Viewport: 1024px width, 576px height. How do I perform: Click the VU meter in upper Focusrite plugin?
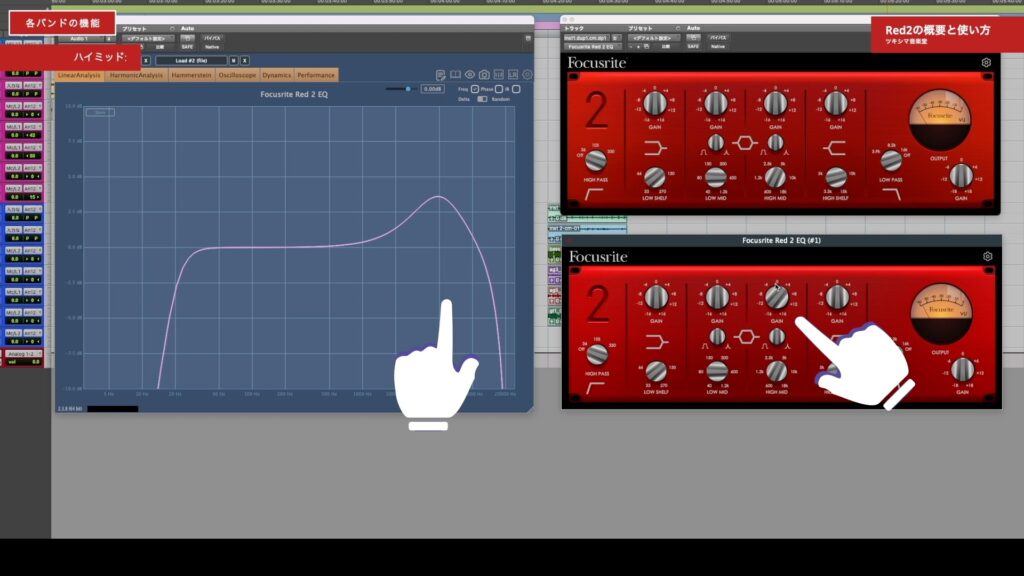940,120
